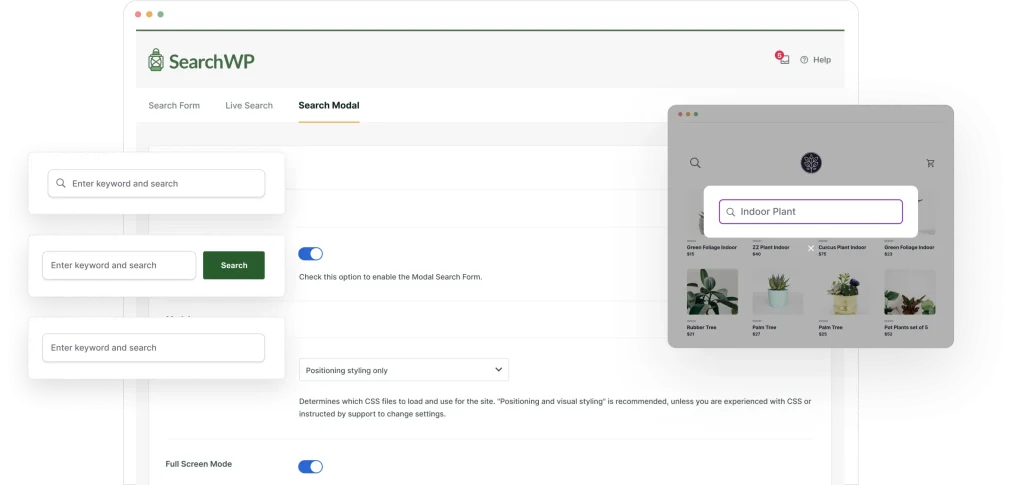Click the ZZ Plant Indoor product title

click(771, 247)
